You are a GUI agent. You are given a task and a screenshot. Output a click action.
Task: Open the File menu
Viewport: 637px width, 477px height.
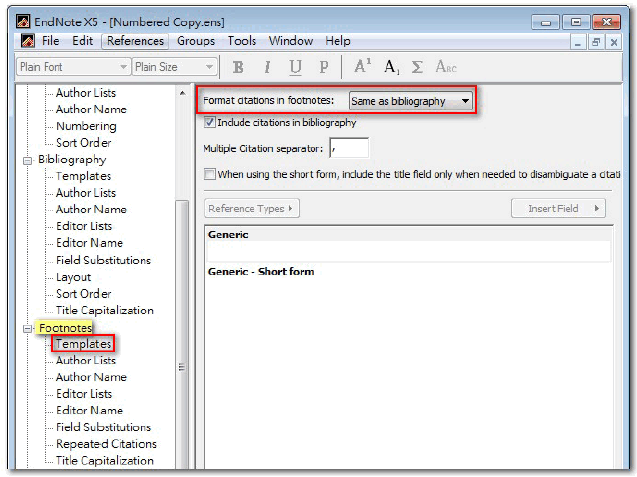[50, 41]
